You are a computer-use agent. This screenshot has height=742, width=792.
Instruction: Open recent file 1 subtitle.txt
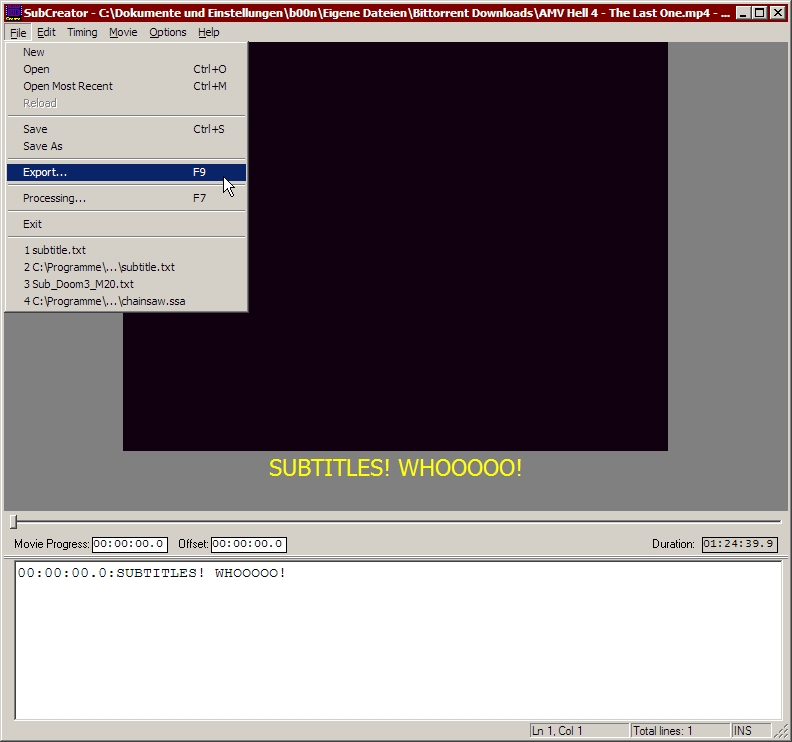click(126, 250)
